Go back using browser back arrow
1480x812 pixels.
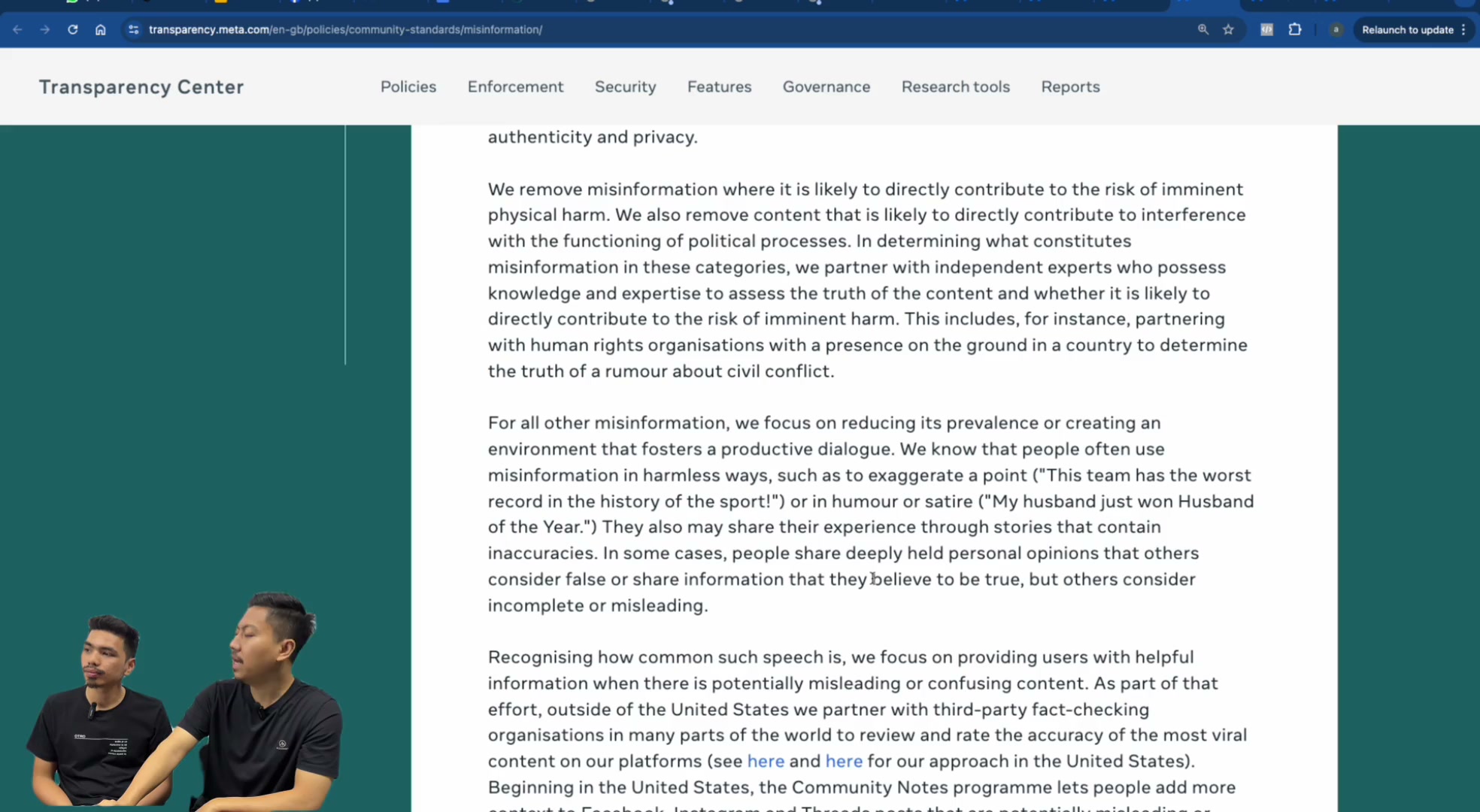[17, 29]
